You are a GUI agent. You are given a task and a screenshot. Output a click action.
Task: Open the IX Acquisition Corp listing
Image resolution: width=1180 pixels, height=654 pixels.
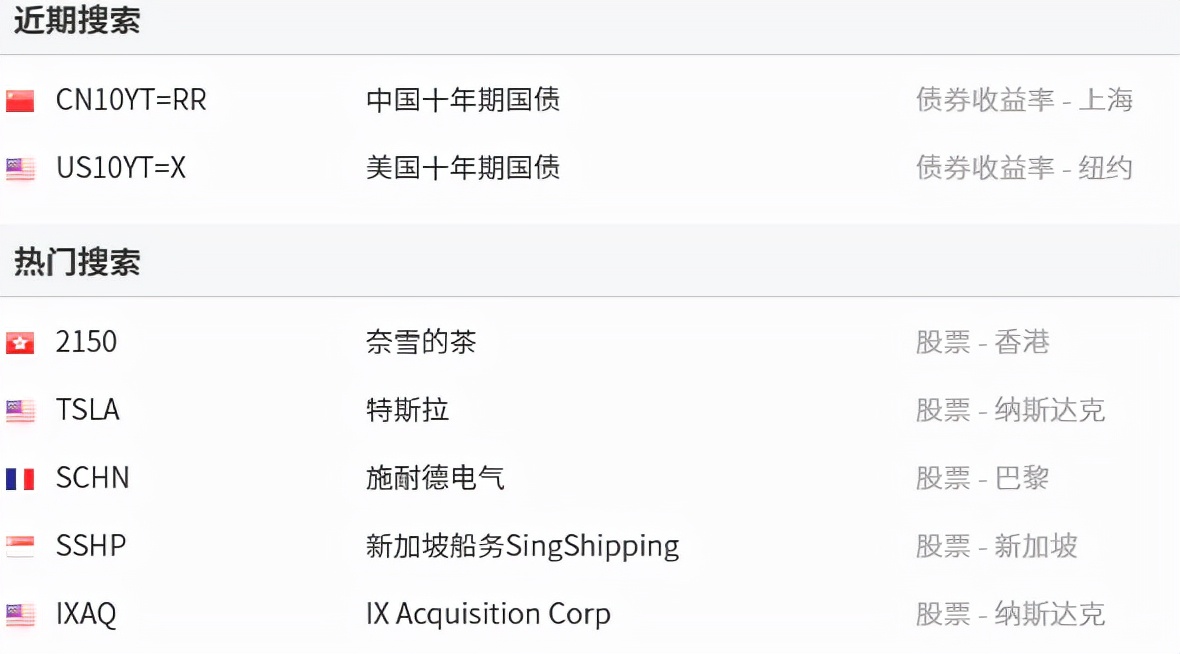488,614
